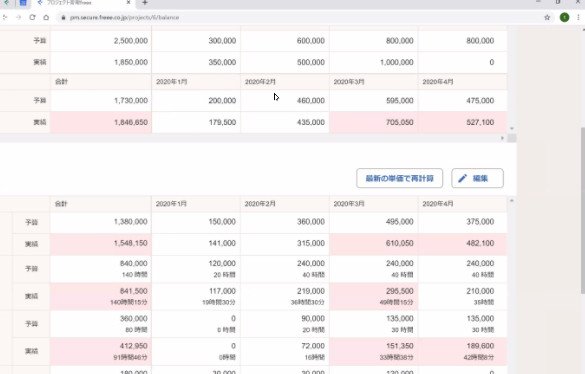Screen dimensions: 585x374
Task: Click the 90,000 20時間 cell
Action: point(285,324)
